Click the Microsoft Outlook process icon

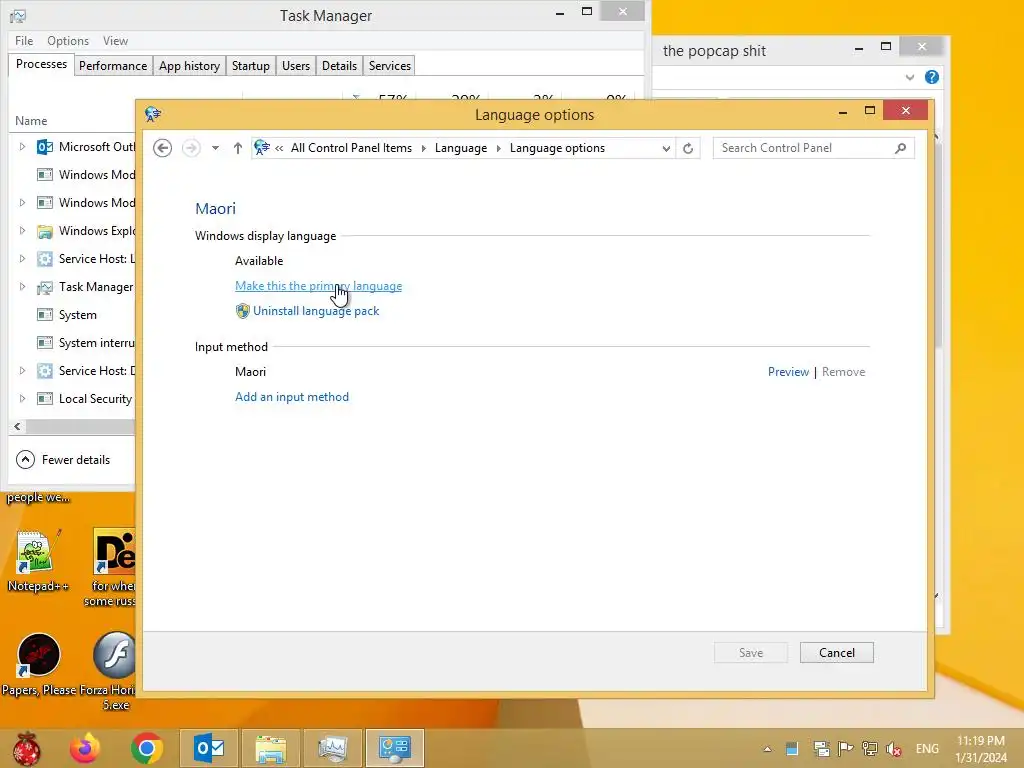44,147
